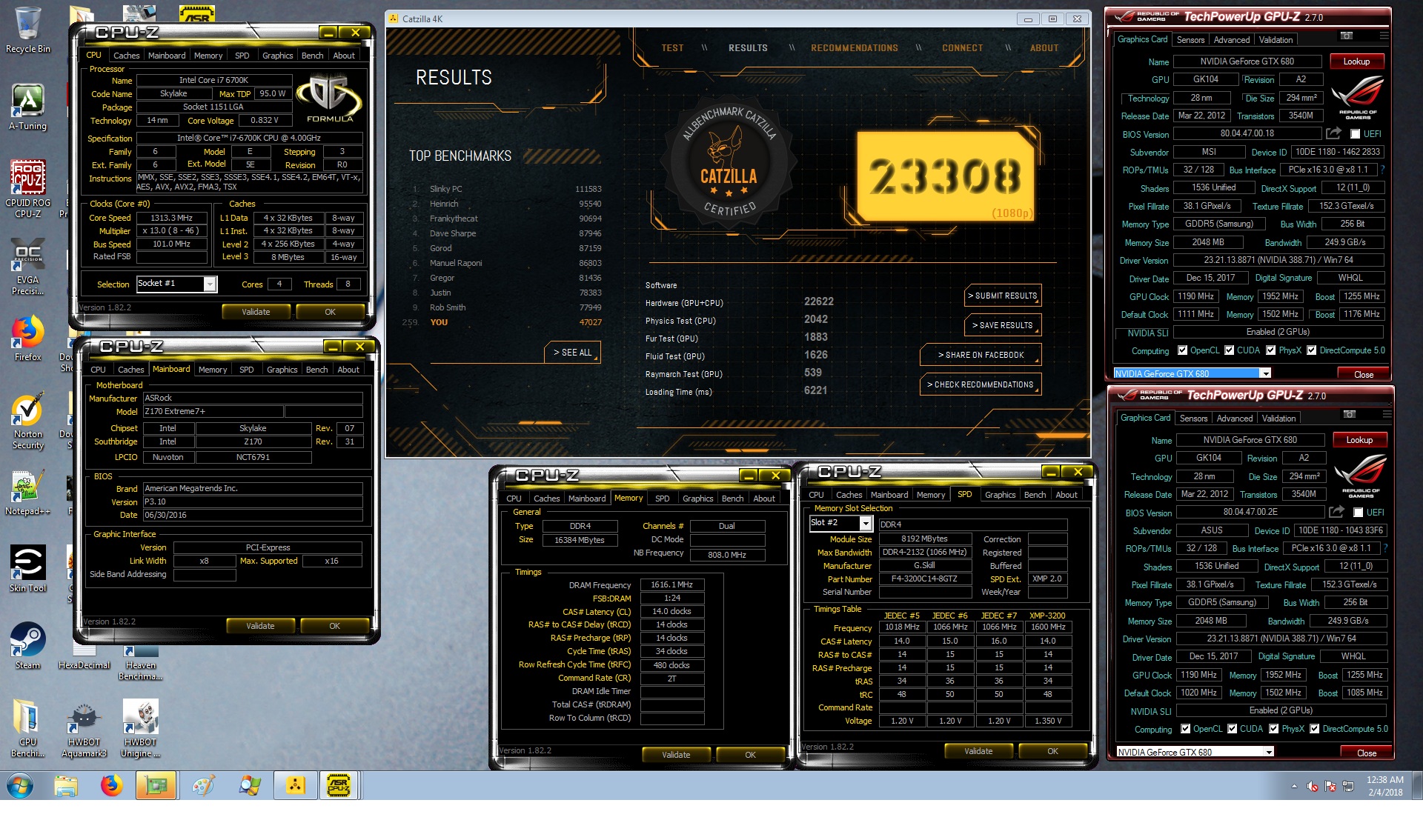The image size is (1423, 840).
Task: Open hamburger menu in upper GPU-Z window
Action: (1383, 36)
